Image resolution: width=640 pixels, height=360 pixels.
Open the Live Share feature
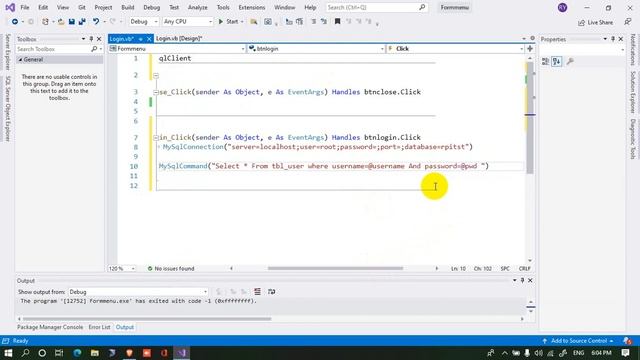point(596,22)
